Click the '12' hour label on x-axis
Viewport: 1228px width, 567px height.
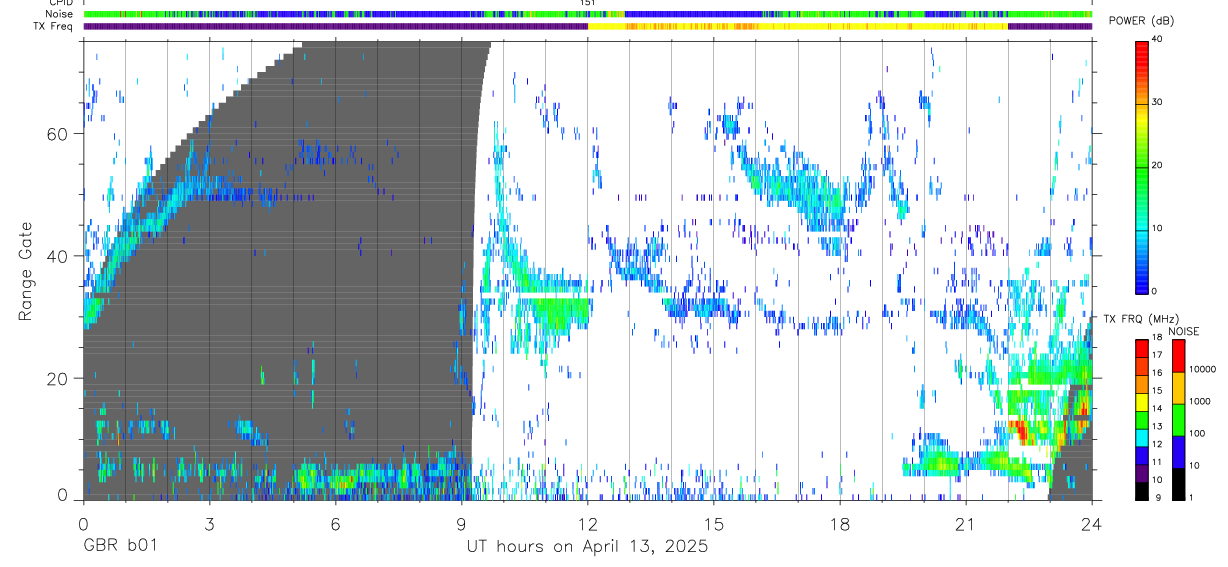[587, 524]
